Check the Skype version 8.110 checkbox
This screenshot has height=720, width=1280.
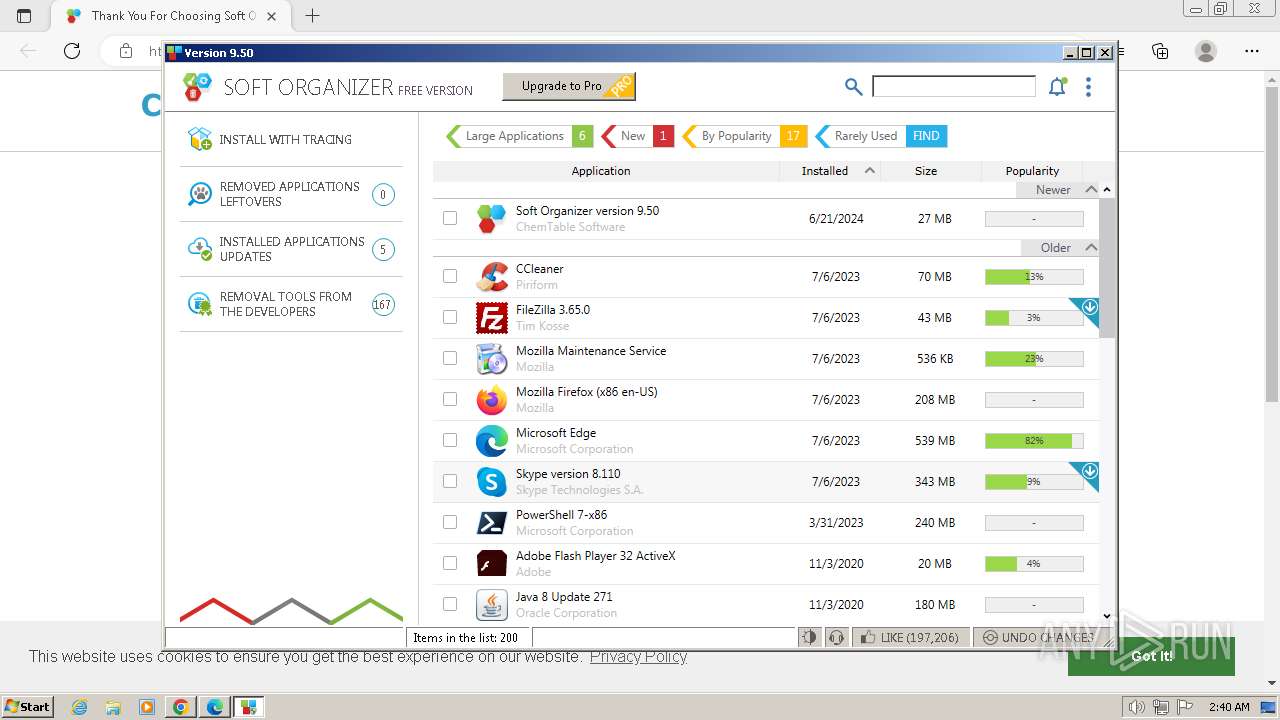click(x=450, y=481)
